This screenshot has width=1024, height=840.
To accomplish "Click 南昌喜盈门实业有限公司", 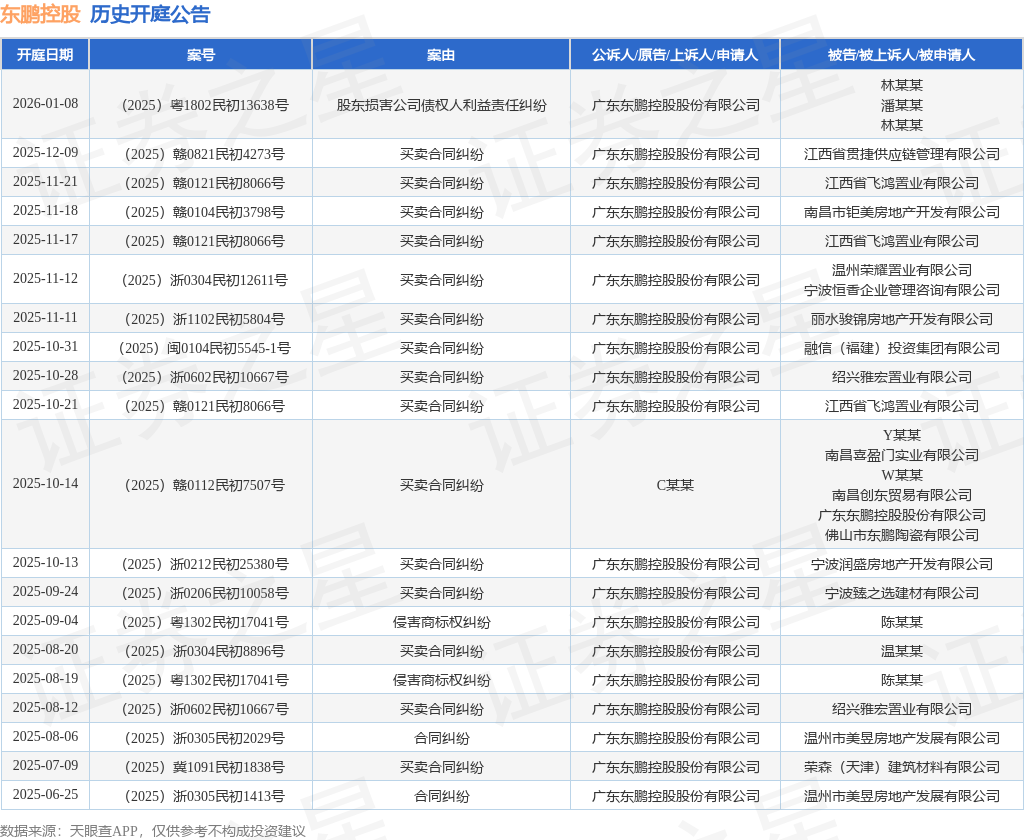I will point(902,455).
